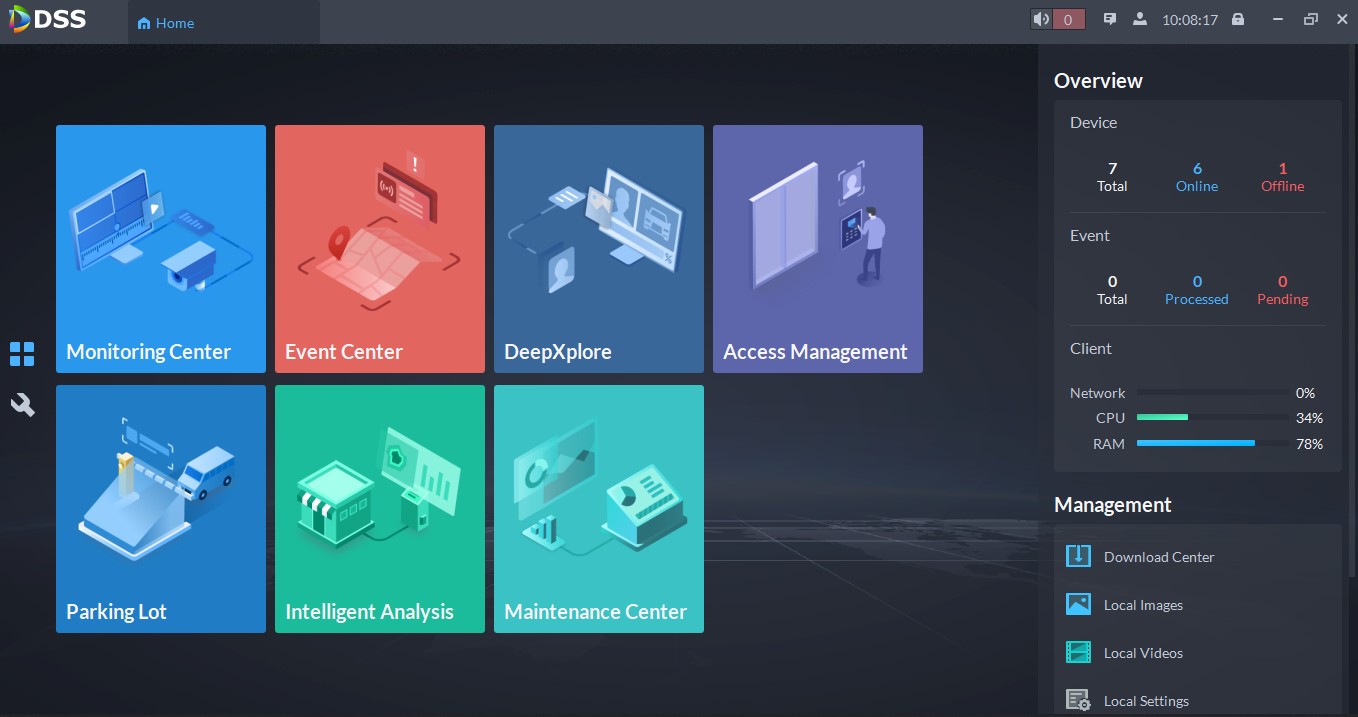
Task: Minimize the DSS window
Action: click(1277, 19)
